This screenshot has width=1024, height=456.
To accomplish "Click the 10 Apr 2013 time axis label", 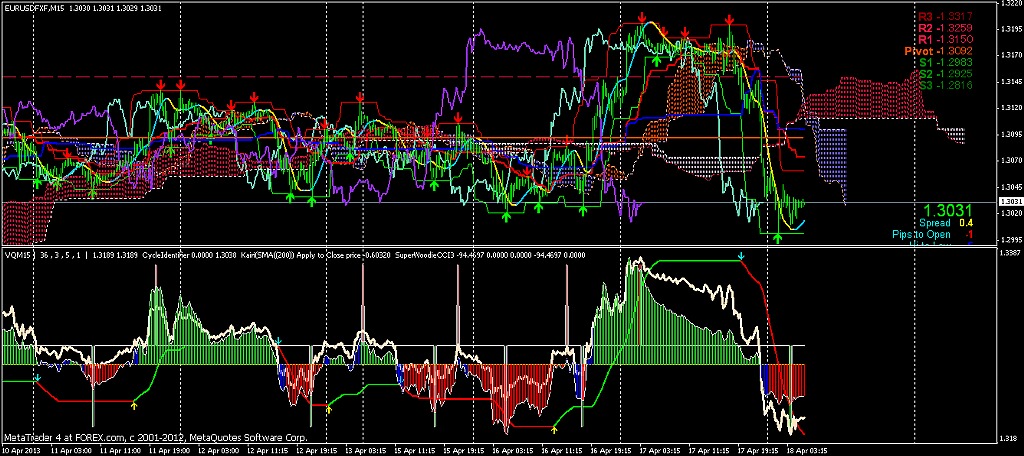I will coord(26,450).
